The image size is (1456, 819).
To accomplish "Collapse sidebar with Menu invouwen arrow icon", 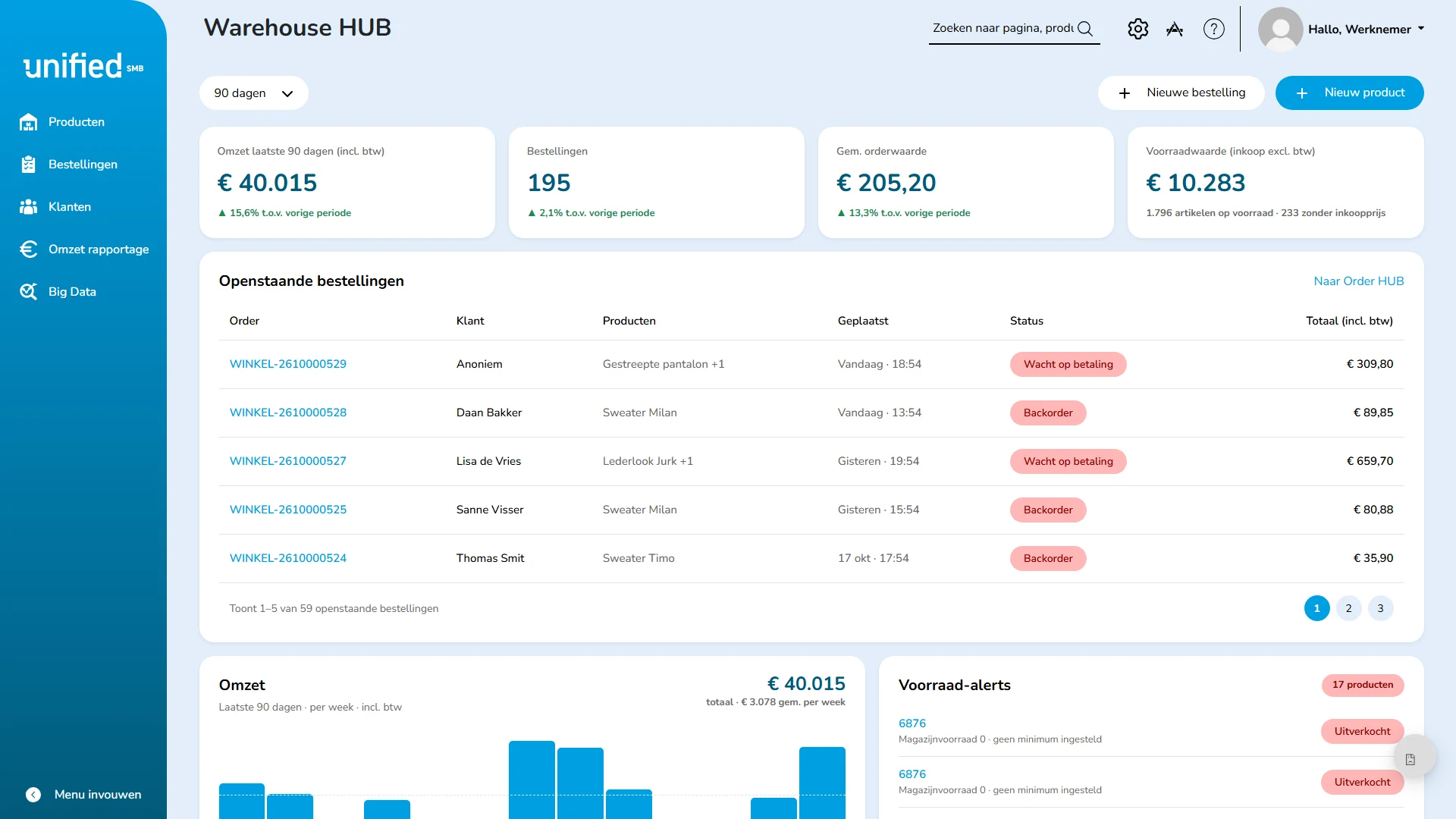I will coord(33,795).
